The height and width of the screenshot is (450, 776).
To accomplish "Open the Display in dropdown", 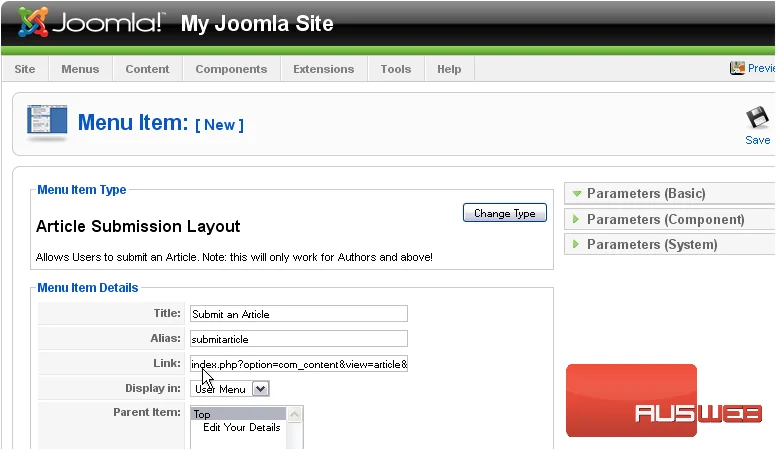I will [x=230, y=389].
